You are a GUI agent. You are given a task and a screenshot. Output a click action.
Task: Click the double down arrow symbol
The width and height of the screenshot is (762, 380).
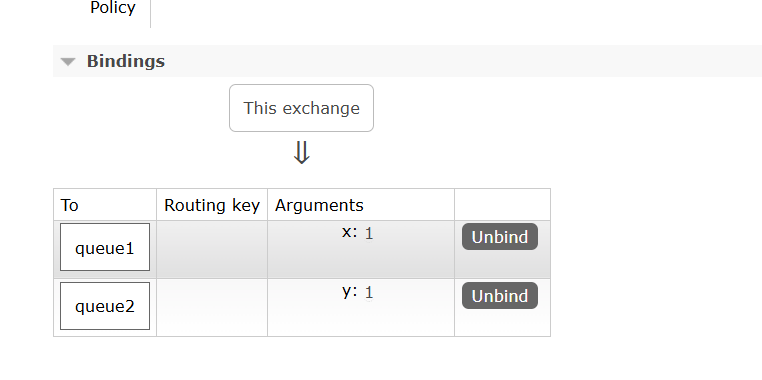[302, 153]
